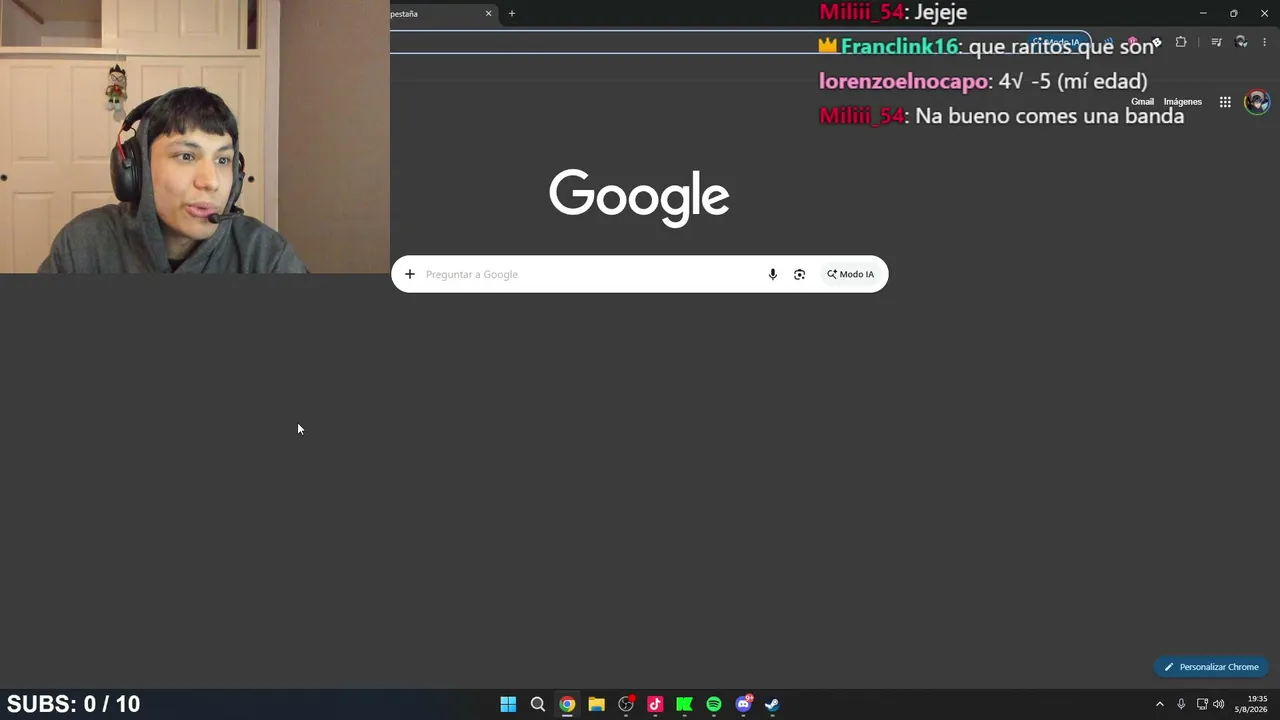Open the Chrome extensions puzzle menu
This screenshot has width=1280, height=720.
click(x=1181, y=42)
